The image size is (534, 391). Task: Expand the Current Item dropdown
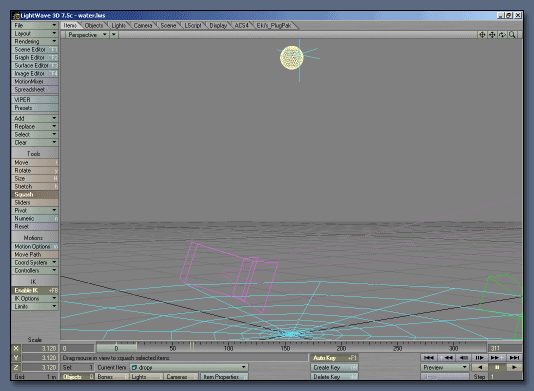pyautogui.click(x=189, y=367)
